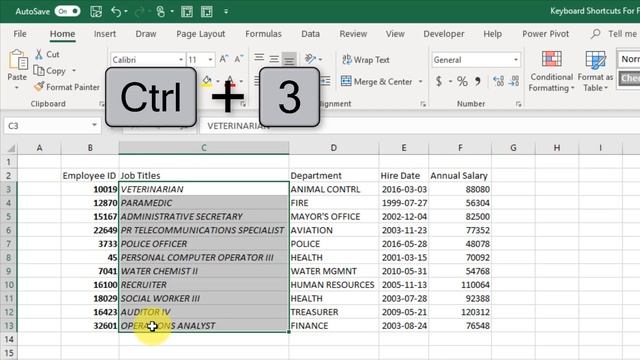Viewport: 640px width, 360px height.
Task: Toggle Wrap Text
Action: (x=365, y=60)
